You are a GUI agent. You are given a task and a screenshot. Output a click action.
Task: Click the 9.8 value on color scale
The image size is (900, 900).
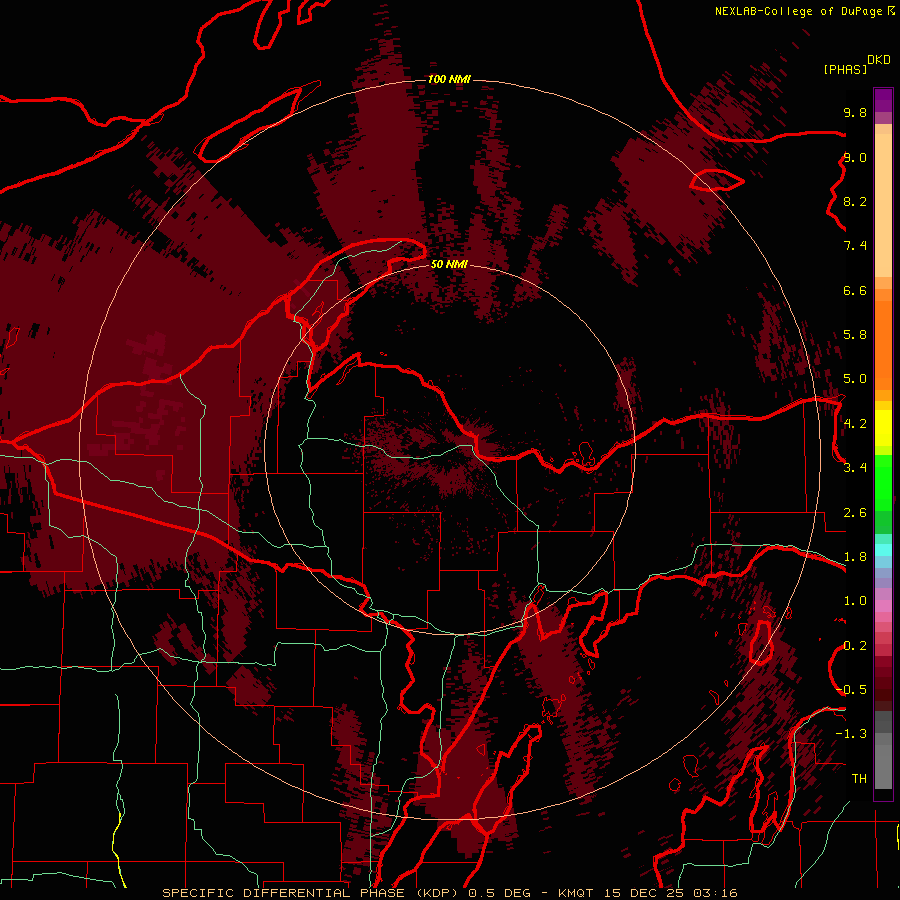pos(855,112)
